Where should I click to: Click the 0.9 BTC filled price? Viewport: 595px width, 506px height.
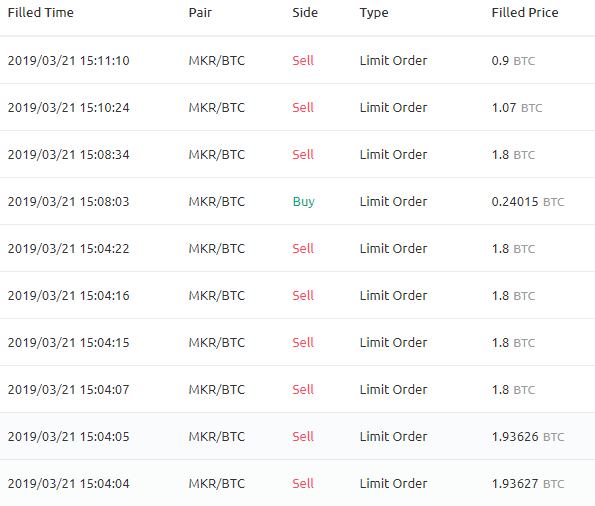coord(513,61)
